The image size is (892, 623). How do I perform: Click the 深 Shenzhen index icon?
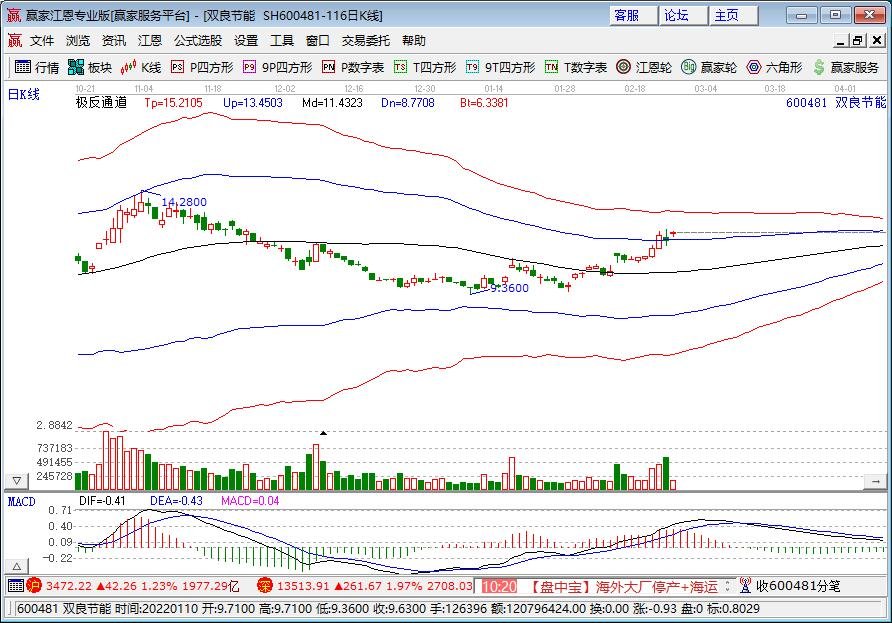(x=265, y=585)
